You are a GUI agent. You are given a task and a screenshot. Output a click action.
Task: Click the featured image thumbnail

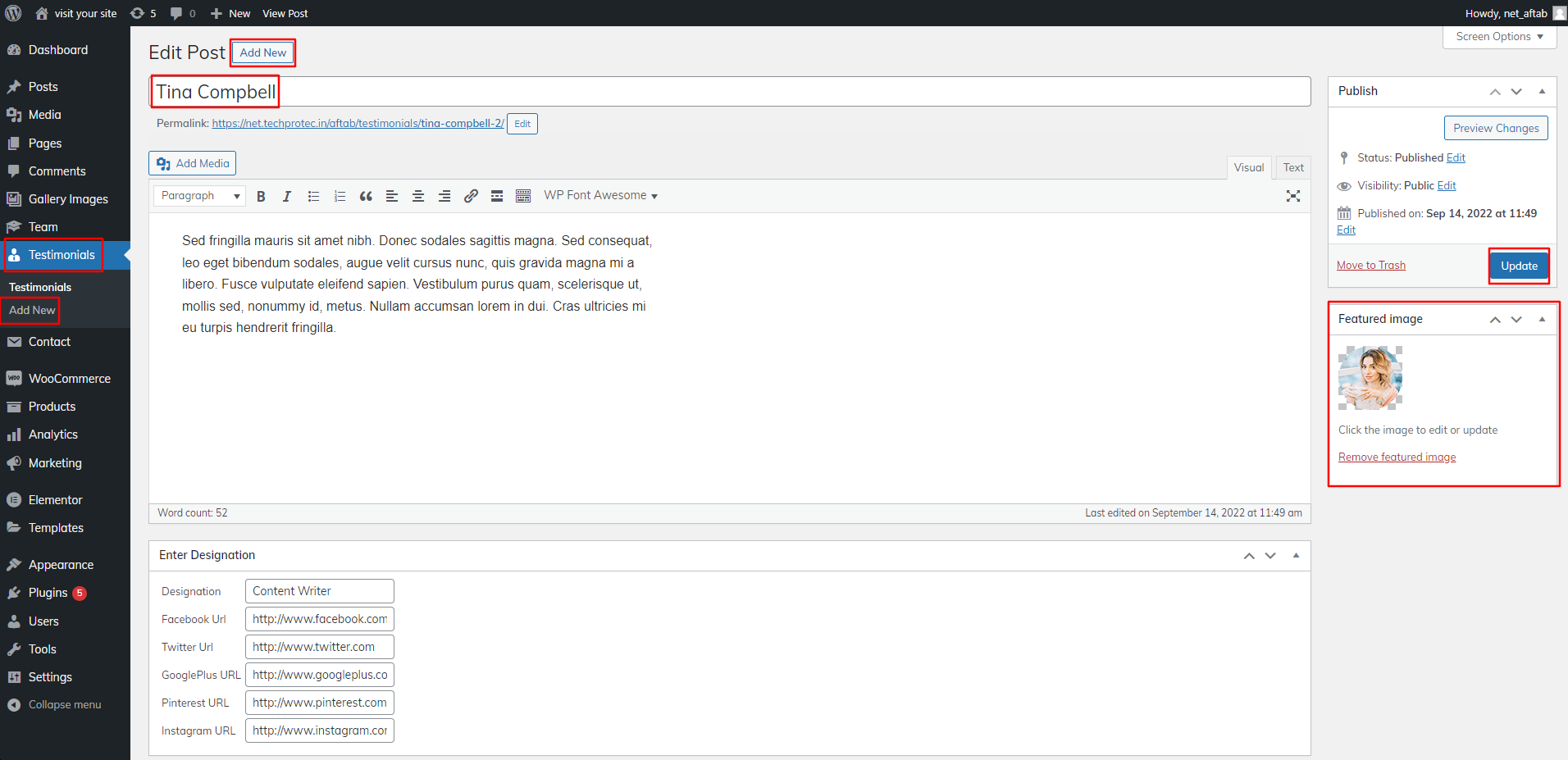tap(1370, 378)
